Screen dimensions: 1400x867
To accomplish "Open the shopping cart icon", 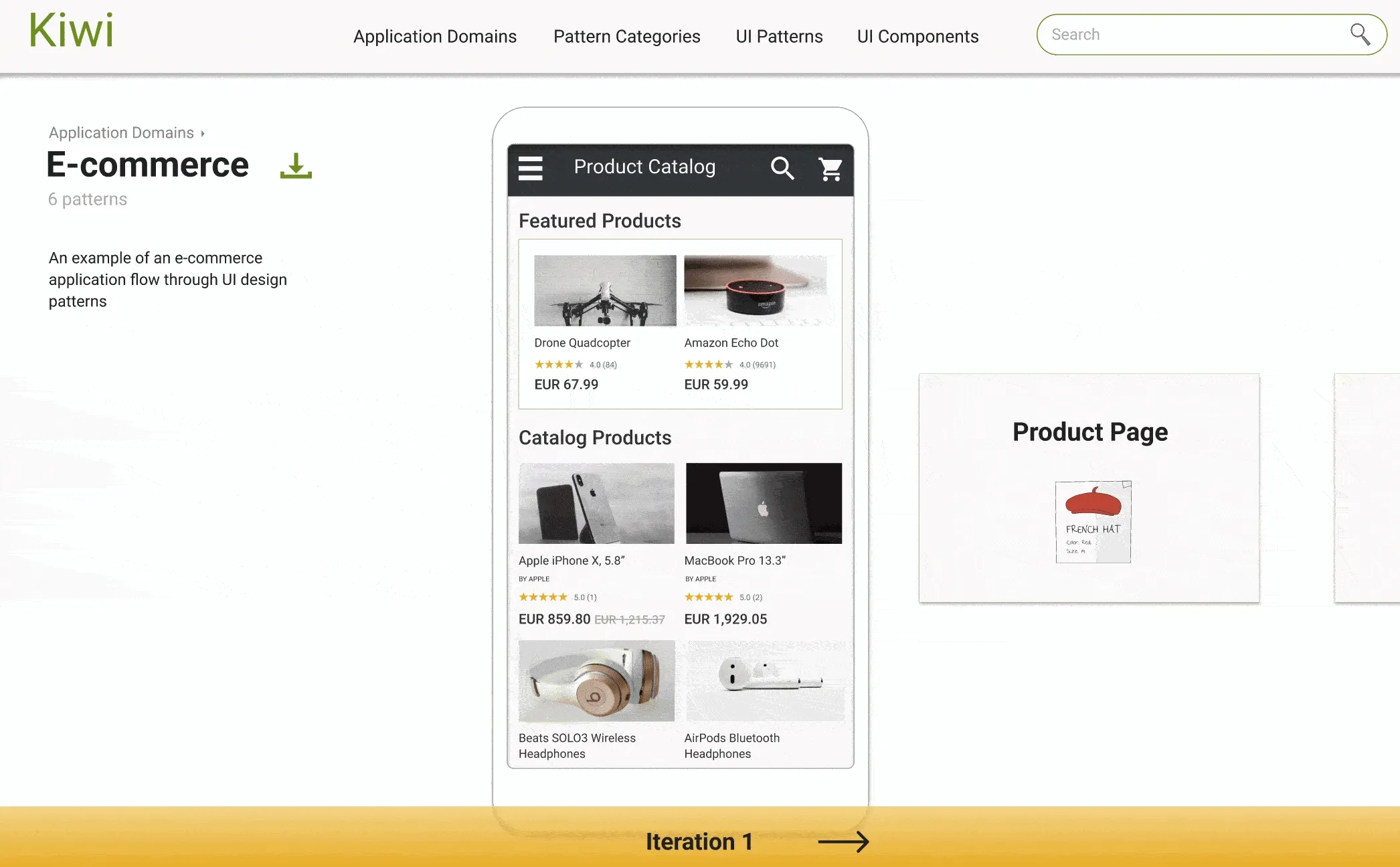I will click(x=830, y=169).
